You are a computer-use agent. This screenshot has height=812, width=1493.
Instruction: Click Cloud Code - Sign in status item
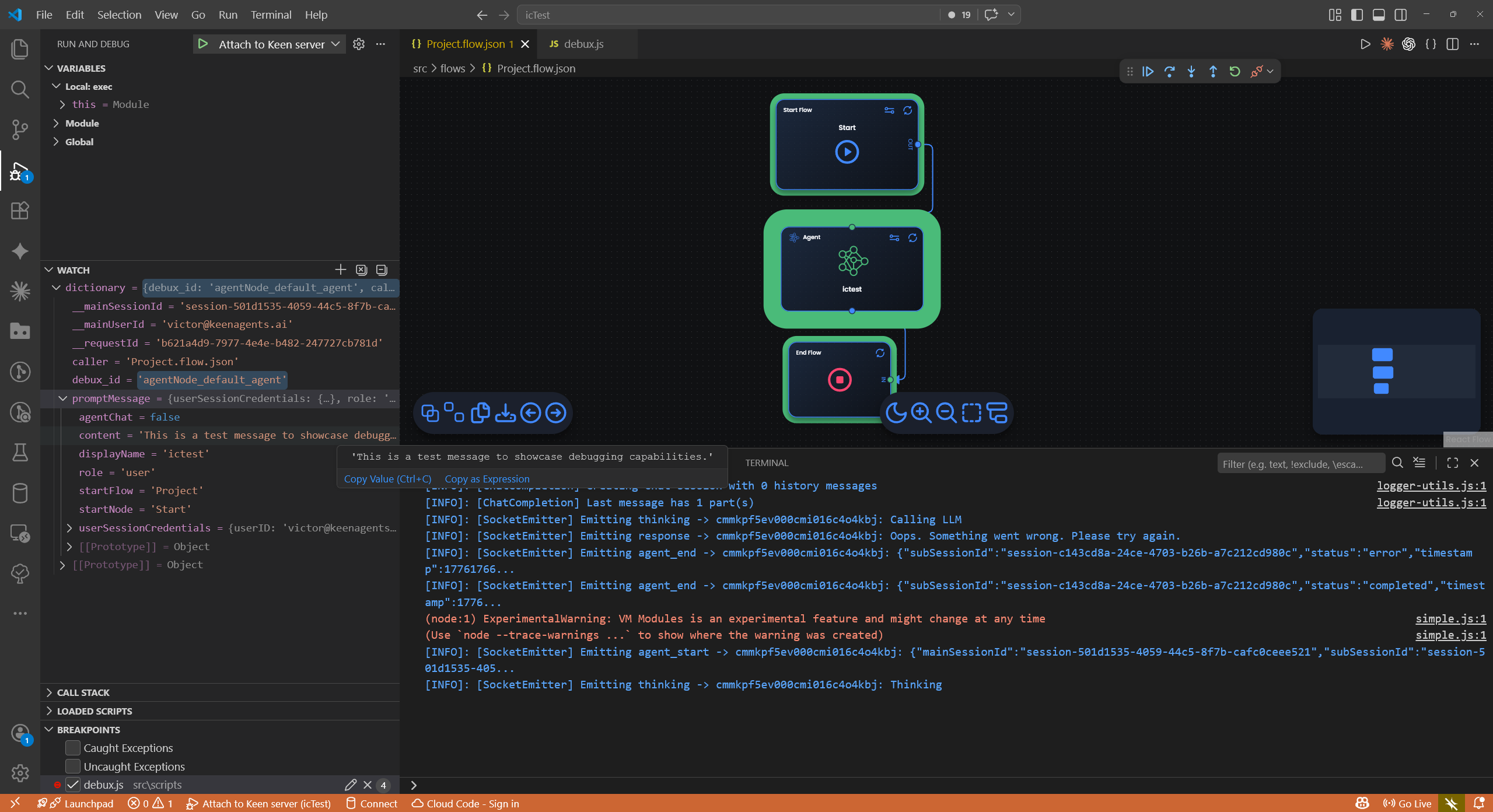click(x=465, y=803)
